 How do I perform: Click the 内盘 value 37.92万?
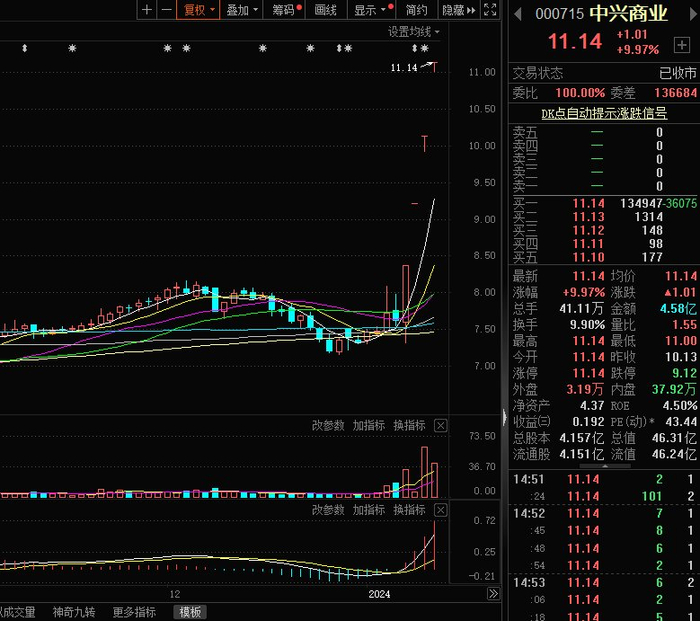[x=674, y=389]
